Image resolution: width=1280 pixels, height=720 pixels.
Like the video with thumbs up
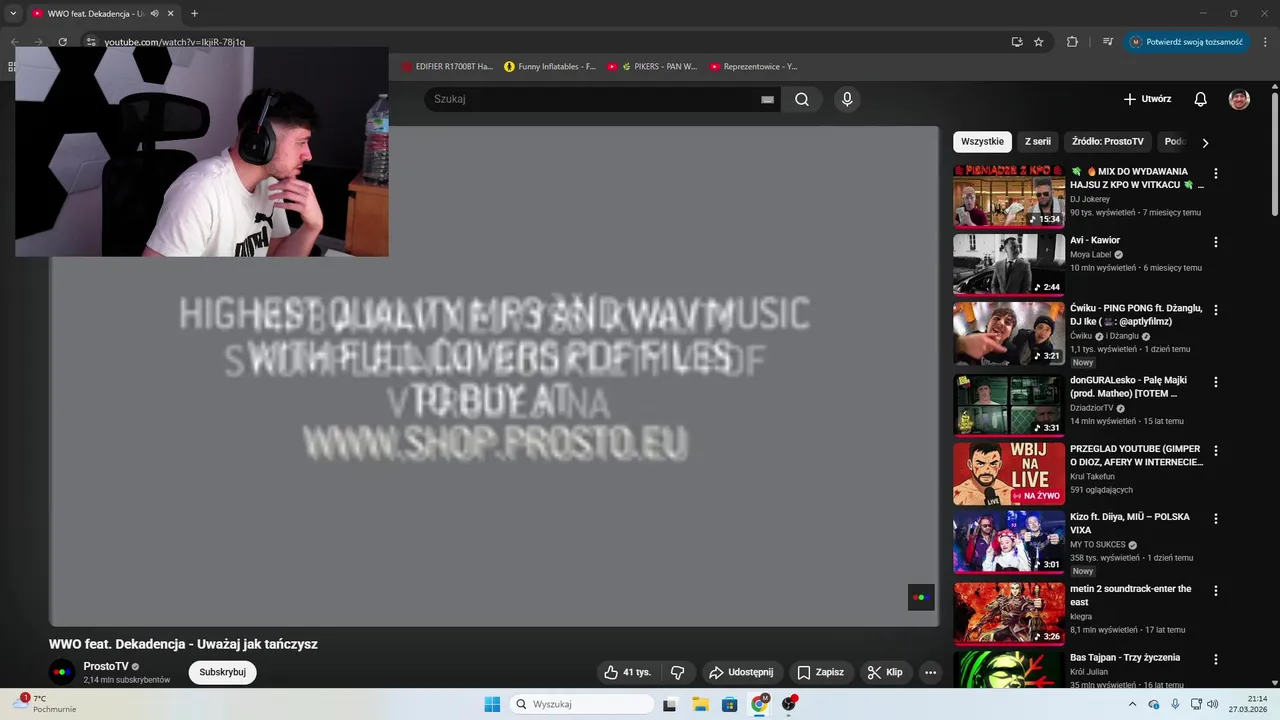tap(628, 672)
